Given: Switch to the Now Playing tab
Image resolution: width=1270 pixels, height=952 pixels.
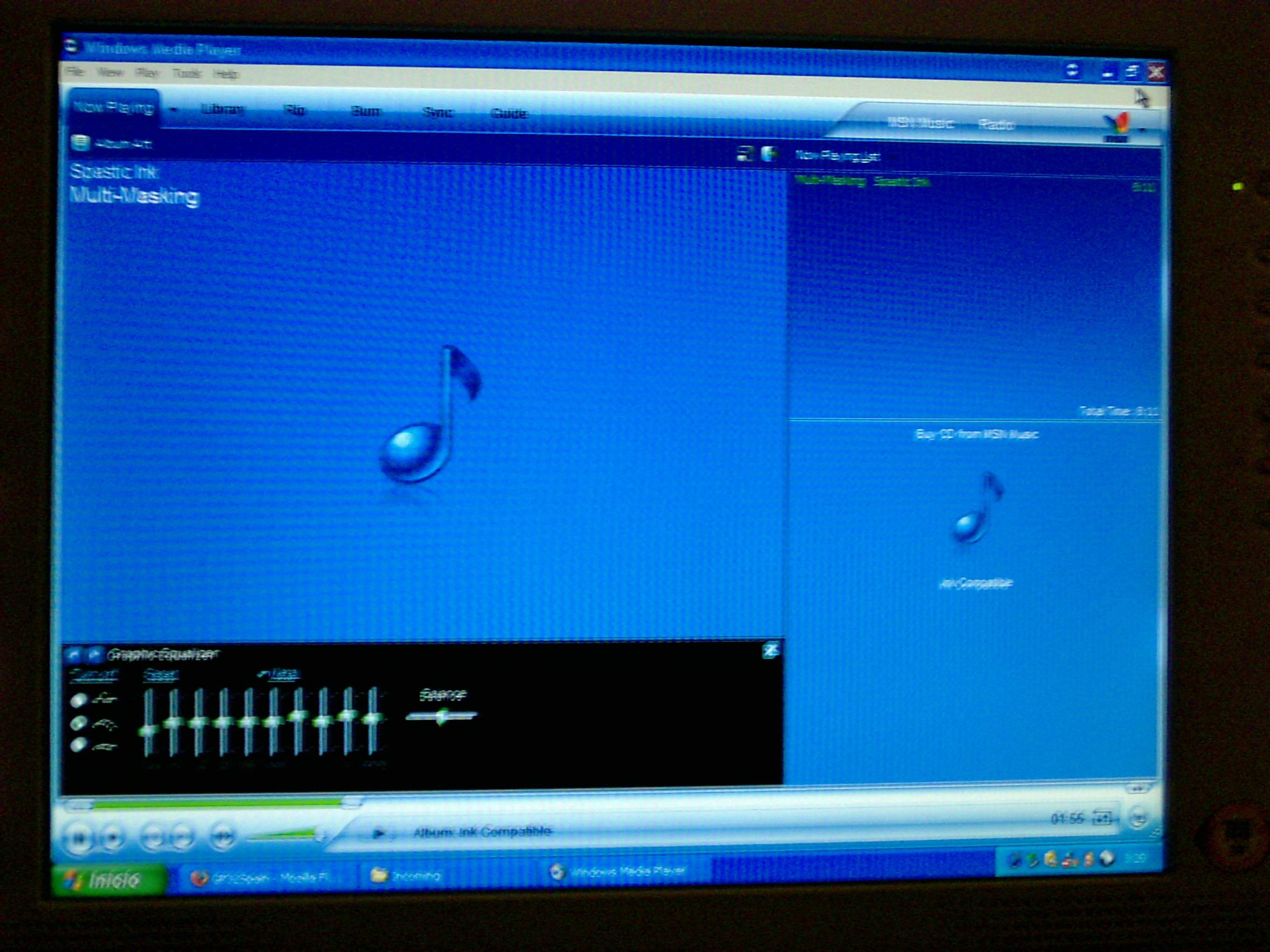Looking at the screenshot, I should (x=113, y=107).
